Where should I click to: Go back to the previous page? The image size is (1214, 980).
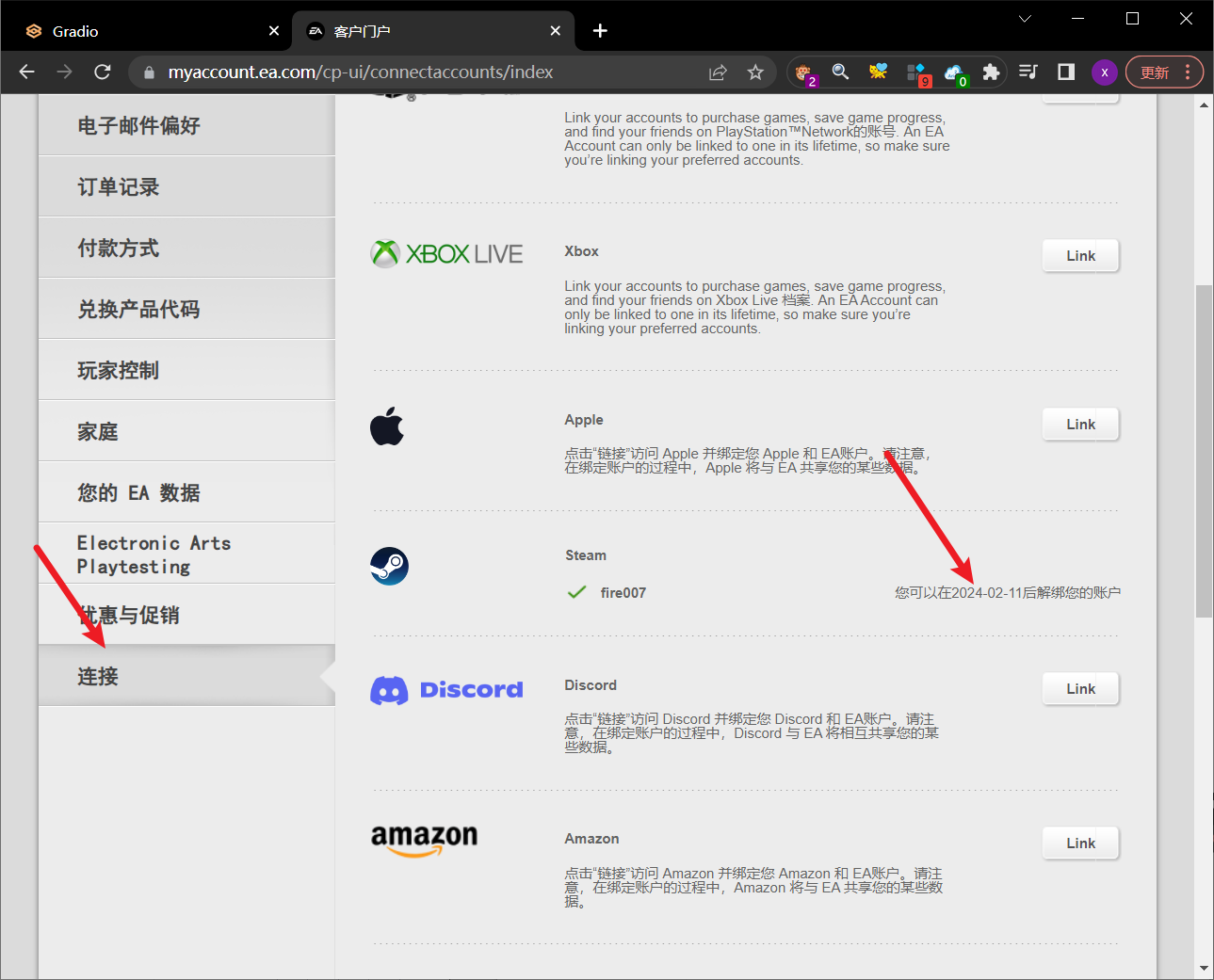[26, 72]
